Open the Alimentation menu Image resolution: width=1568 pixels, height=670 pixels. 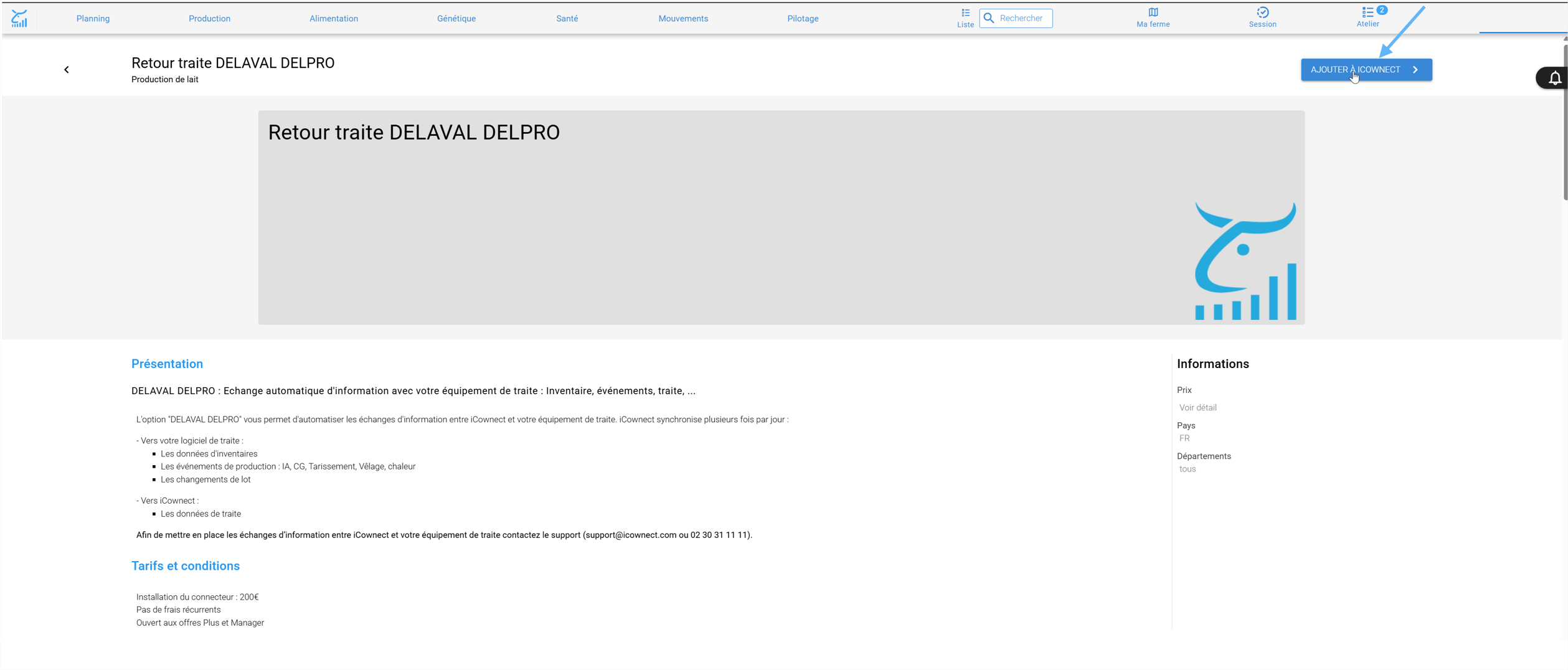(334, 19)
